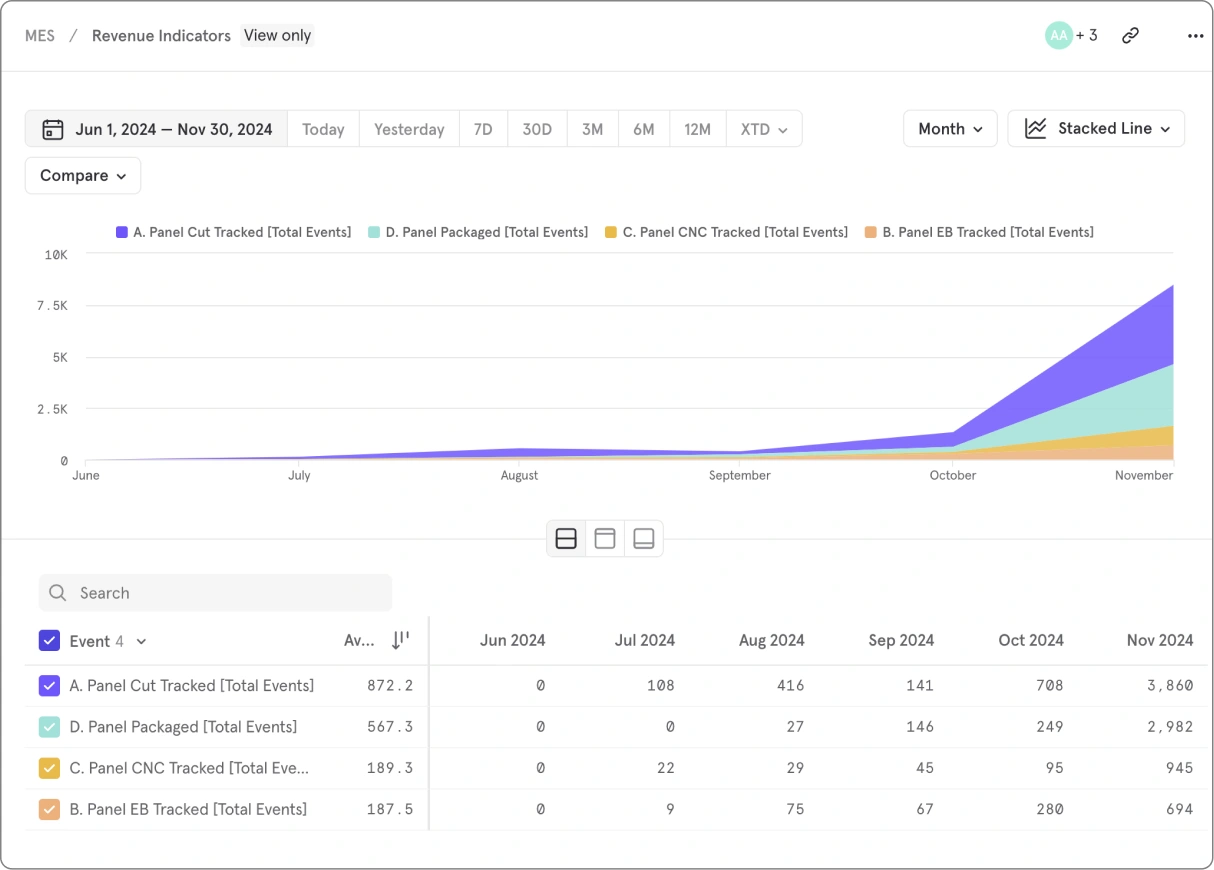Viewport: 1214px width, 870px height.
Task: Click teal legend swatch for Panel Packaged
Action: (x=374, y=232)
